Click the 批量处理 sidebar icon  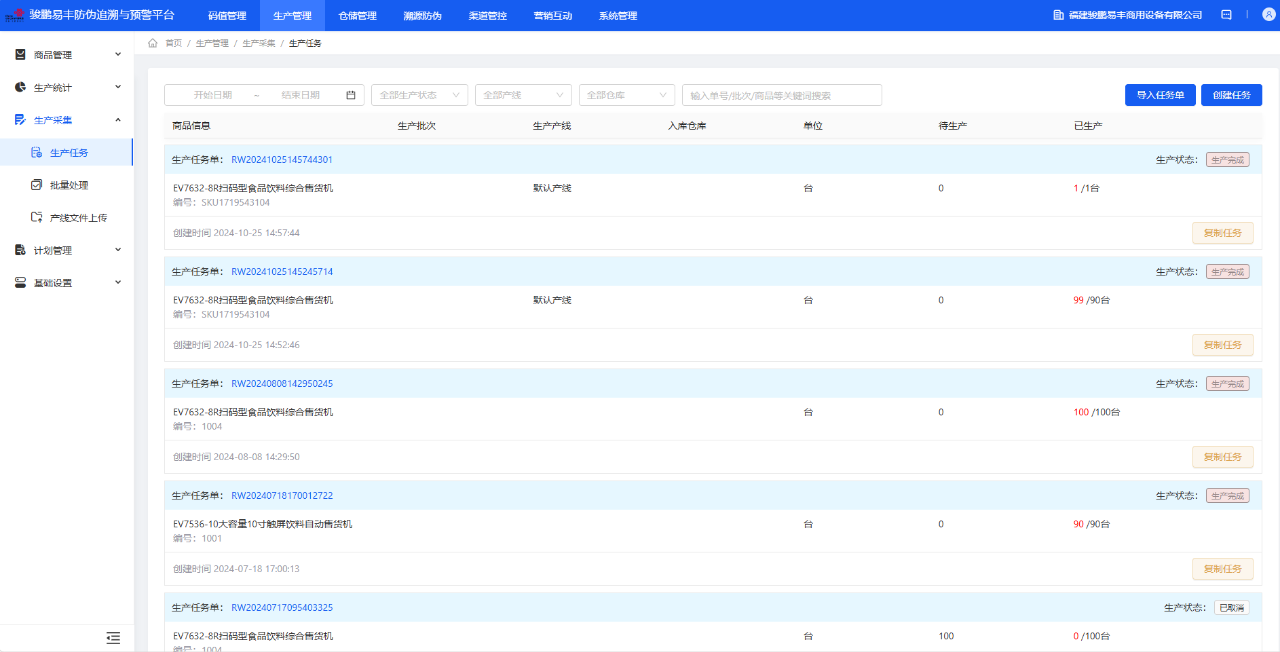(x=36, y=185)
